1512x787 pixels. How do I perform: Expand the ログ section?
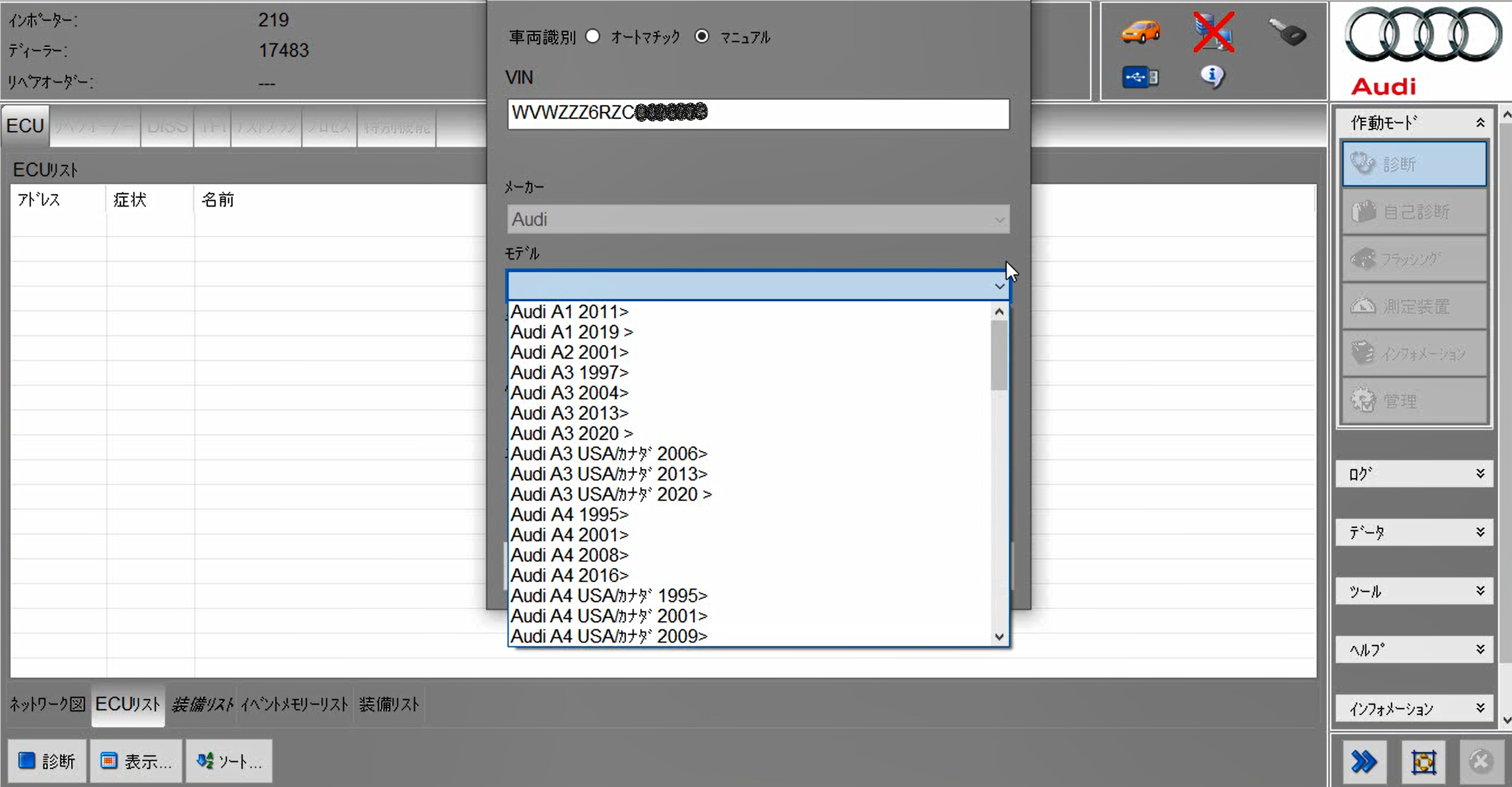click(1414, 474)
